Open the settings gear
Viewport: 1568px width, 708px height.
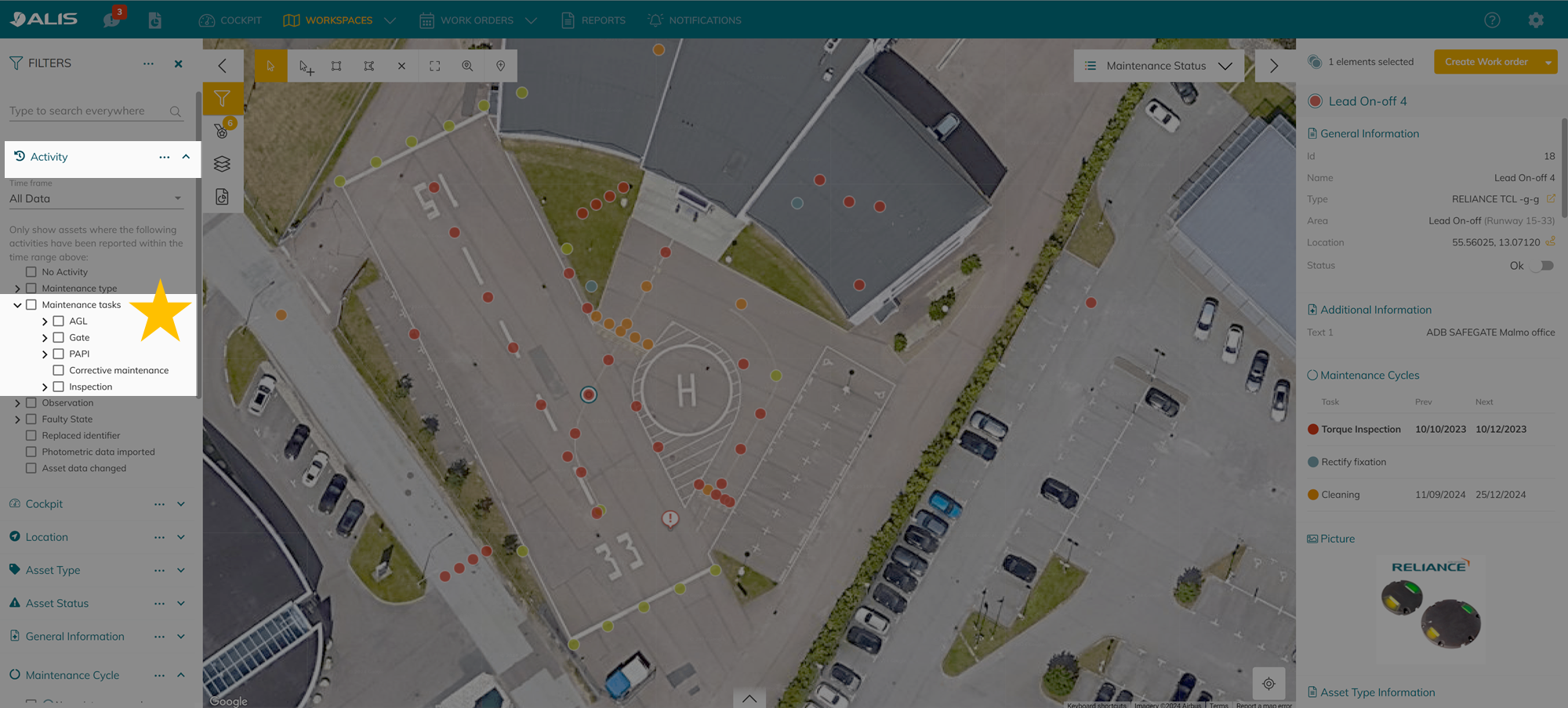tap(1535, 20)
